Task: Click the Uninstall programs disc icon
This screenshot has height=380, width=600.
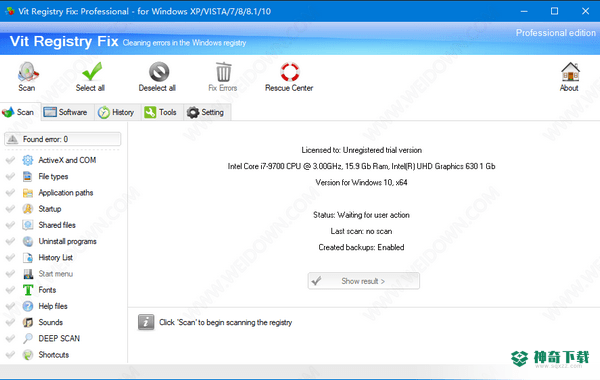Action: pos(28,241)
